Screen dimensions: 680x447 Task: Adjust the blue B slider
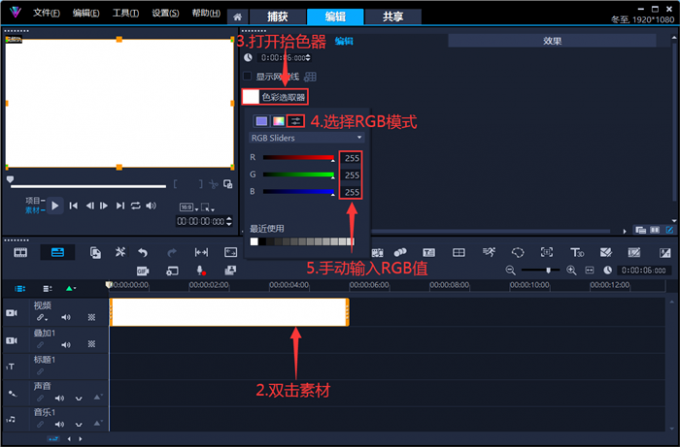click(x=298, y=191)
